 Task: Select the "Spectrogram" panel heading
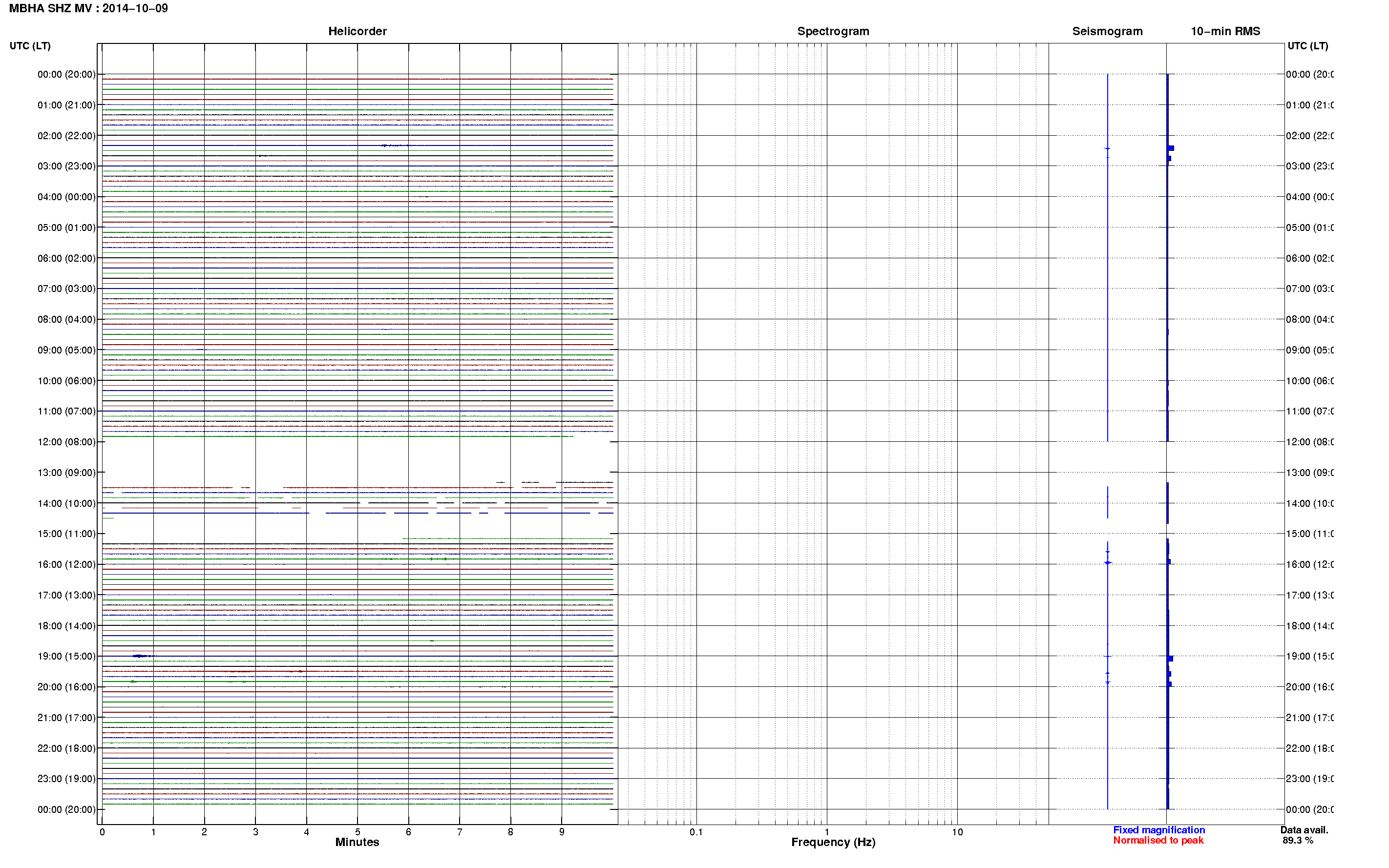click(x=833, y=31)
